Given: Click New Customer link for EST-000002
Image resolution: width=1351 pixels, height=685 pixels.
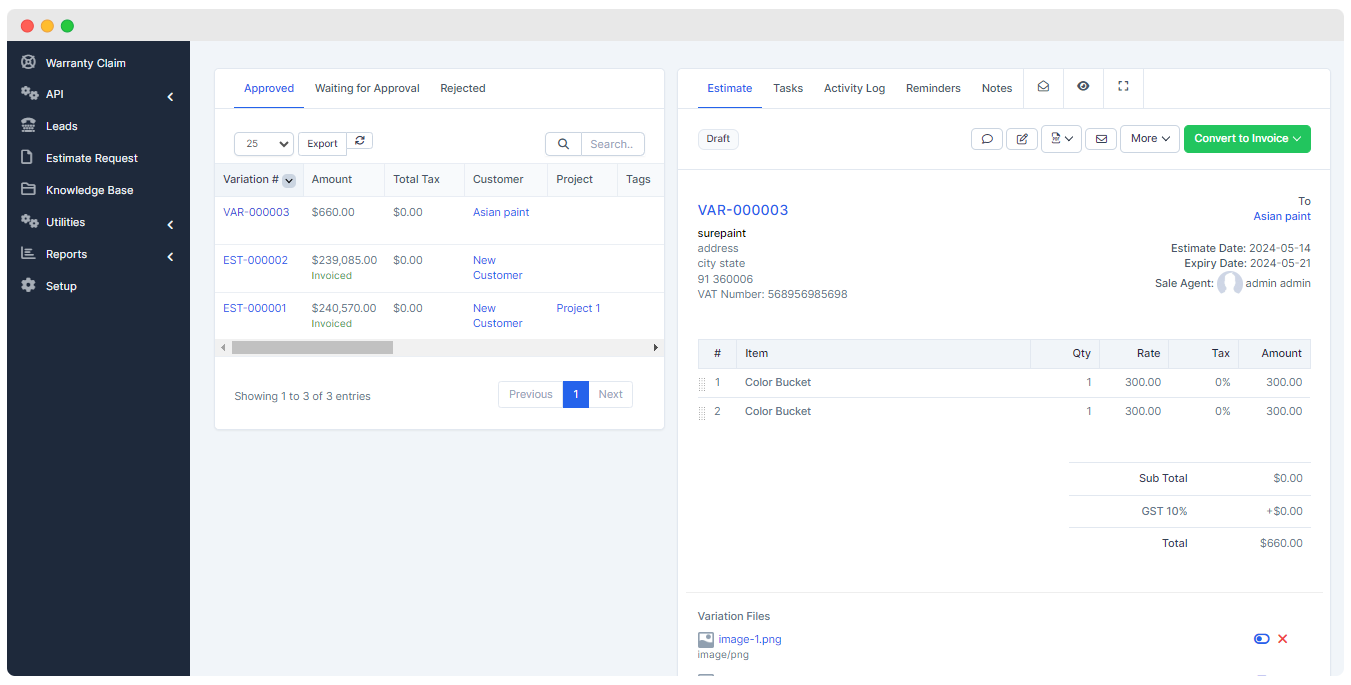Looking at the screenshot, I should 498,267.
